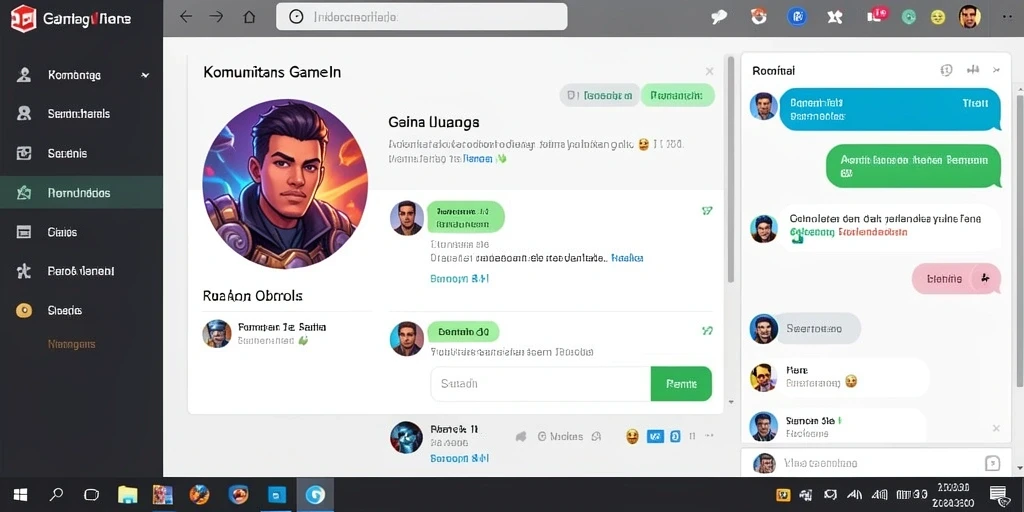Image resolution: width=1024 pixels, height=512 pixels.
Task: Open Task View on taskbar
Action: coord(91,494)
